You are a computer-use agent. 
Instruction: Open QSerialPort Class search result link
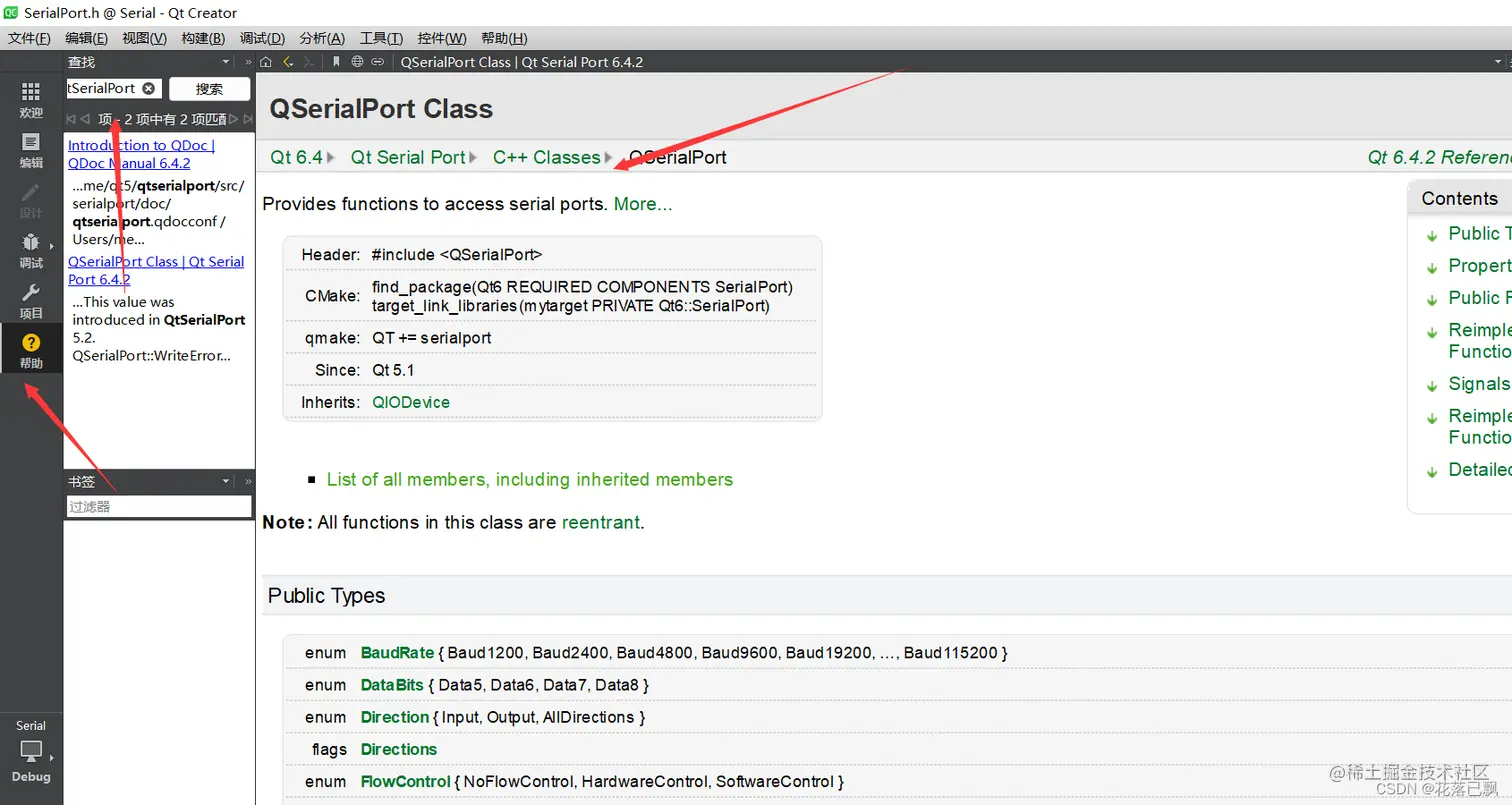pos(156,270)
